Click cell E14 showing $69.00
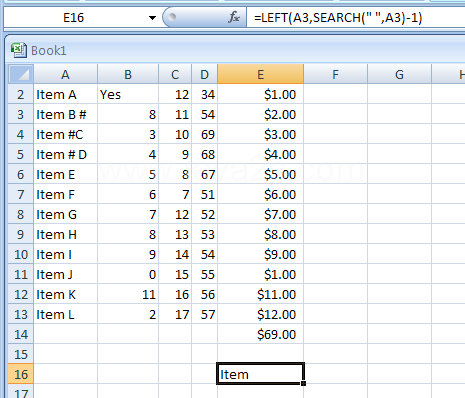 pyautogui.click(x=260, y=334)
